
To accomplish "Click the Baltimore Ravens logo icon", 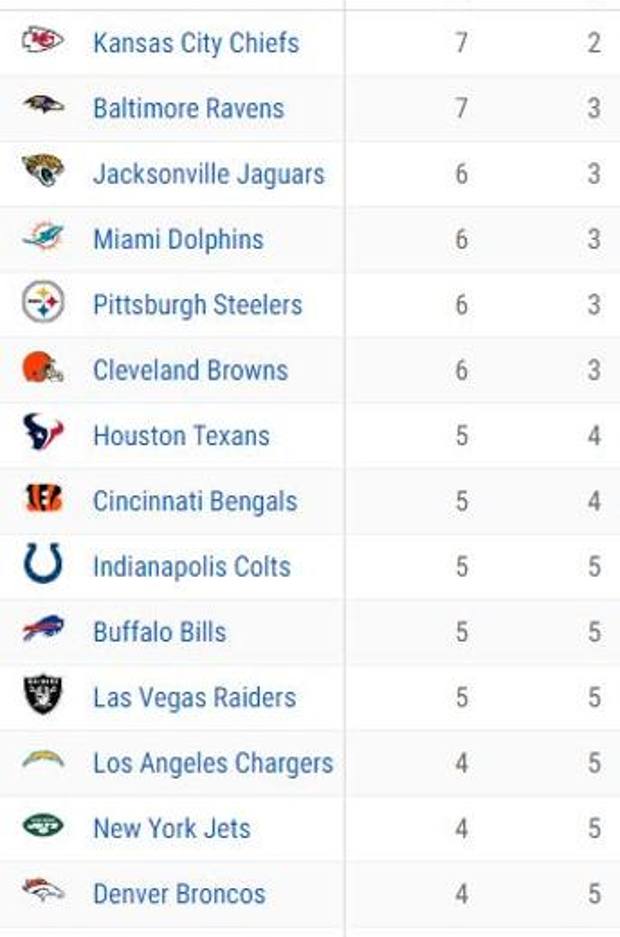I will [x=43, y=104].
